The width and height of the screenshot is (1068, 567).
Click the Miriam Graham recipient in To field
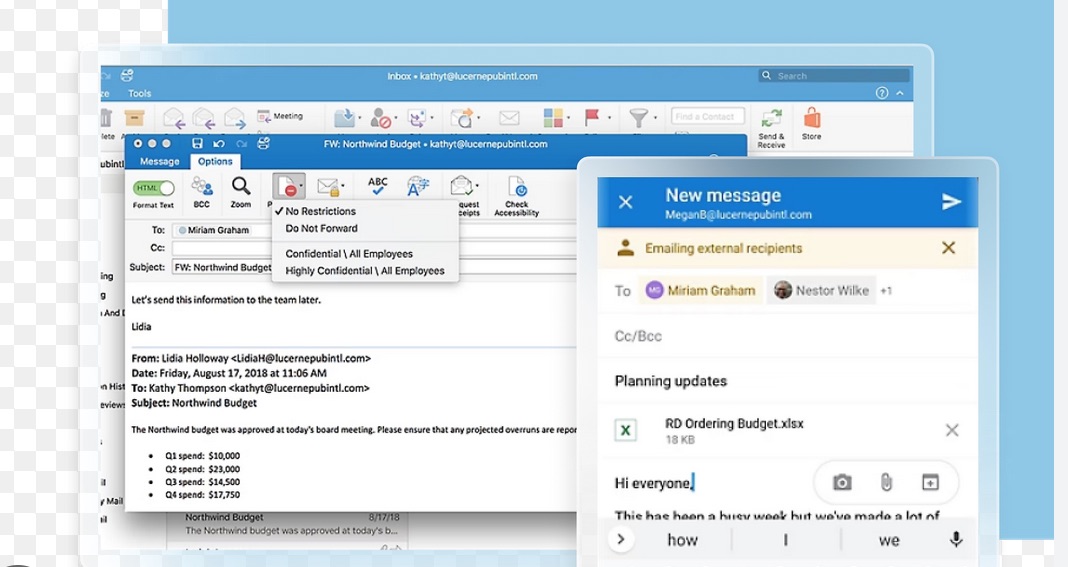[x=215, y=230]
